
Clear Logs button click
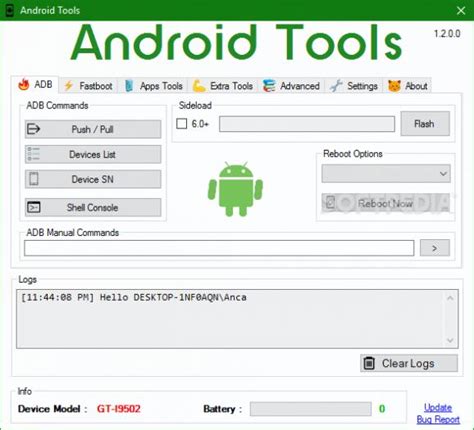pyautogui.click(x=409, y=363)
